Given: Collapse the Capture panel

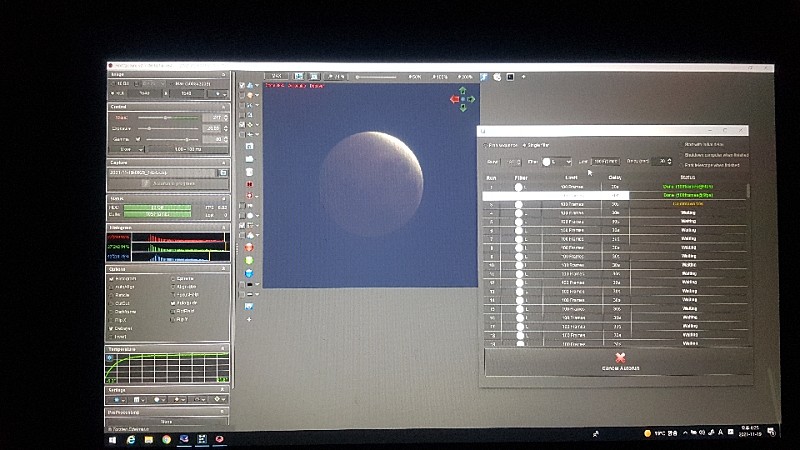Looking at the screenshot, I should [223, 163].
